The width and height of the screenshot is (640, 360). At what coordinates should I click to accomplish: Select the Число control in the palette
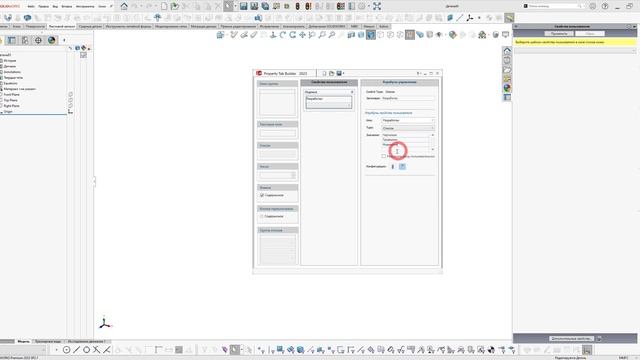click(x=277, y=172)
